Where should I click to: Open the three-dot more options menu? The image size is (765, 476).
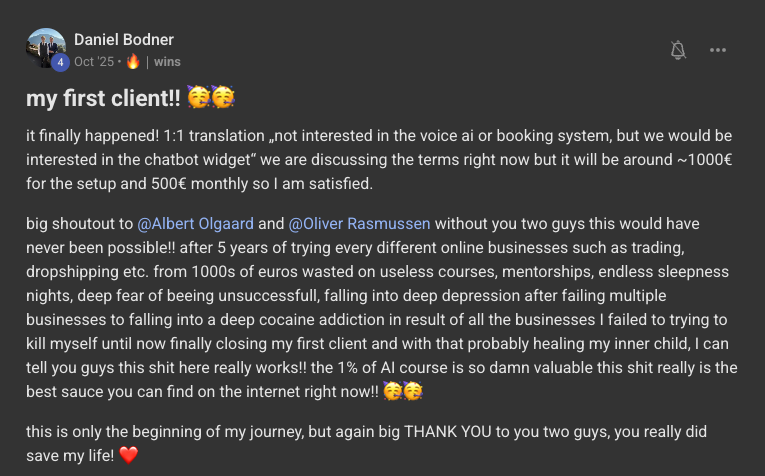click(x=717, y=50)
